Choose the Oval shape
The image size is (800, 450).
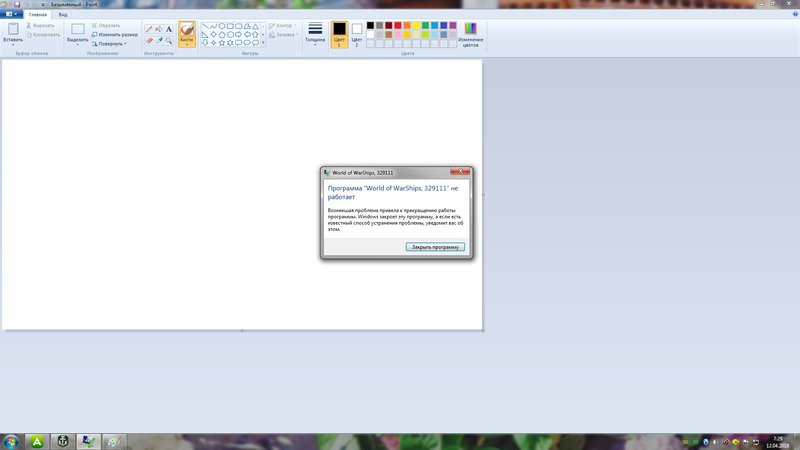pos(222,26)
